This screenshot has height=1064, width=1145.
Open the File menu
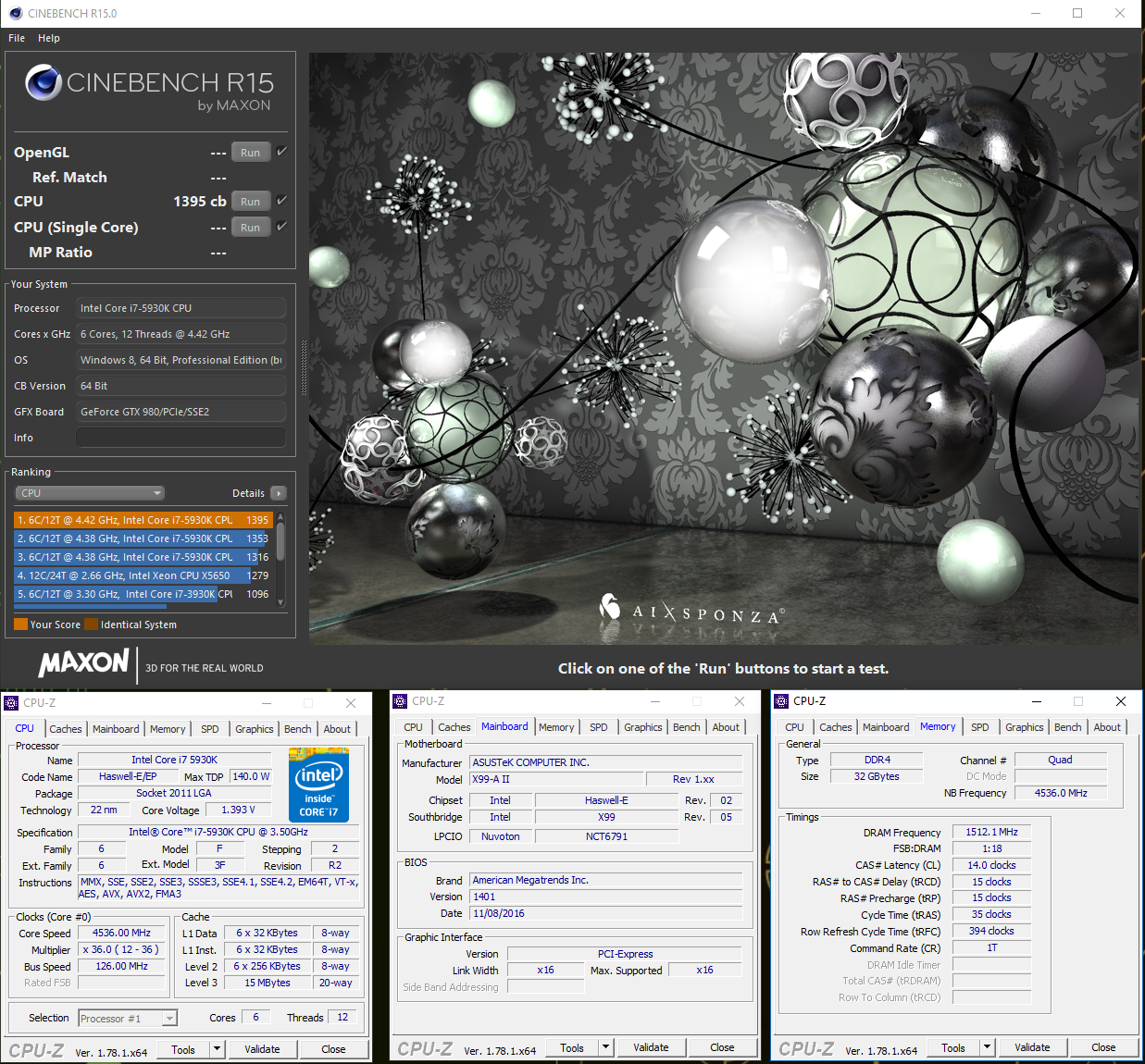click(17, 38)
